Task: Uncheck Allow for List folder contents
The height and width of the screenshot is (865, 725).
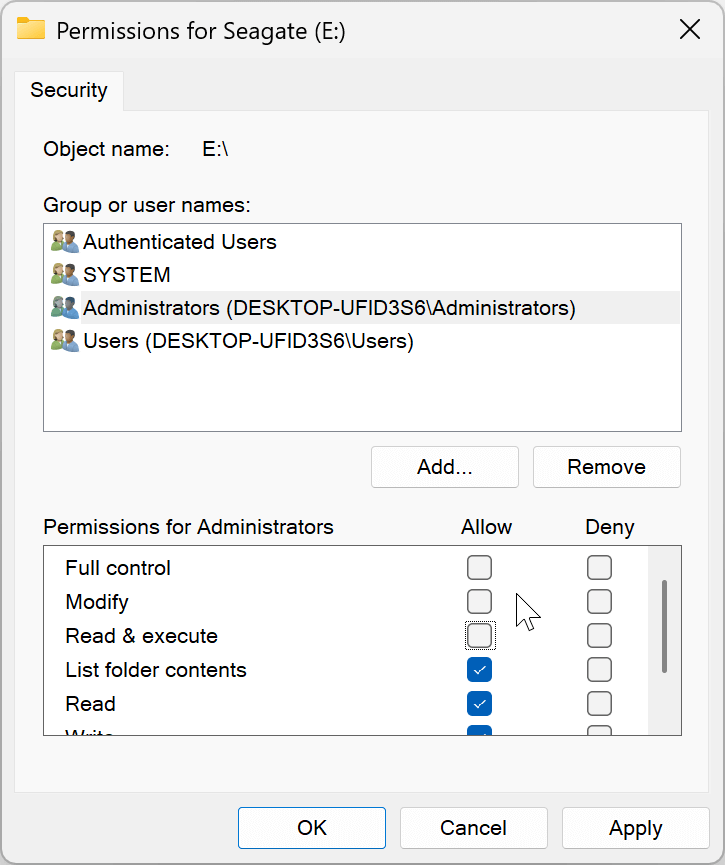Action: (x=480, y=670)
